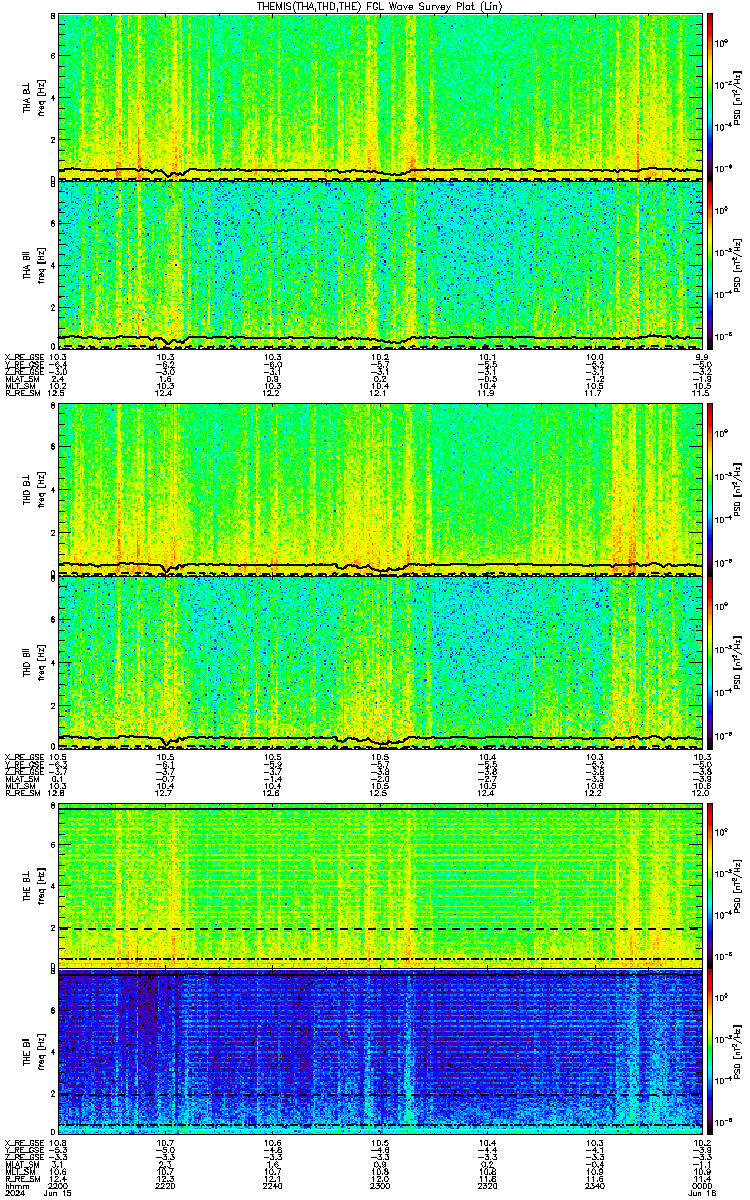Viewport: 750px width, 1200px height.
Task: Click the THE B-perp freq [Hz] axis label
Action: (x=39, y=886)
